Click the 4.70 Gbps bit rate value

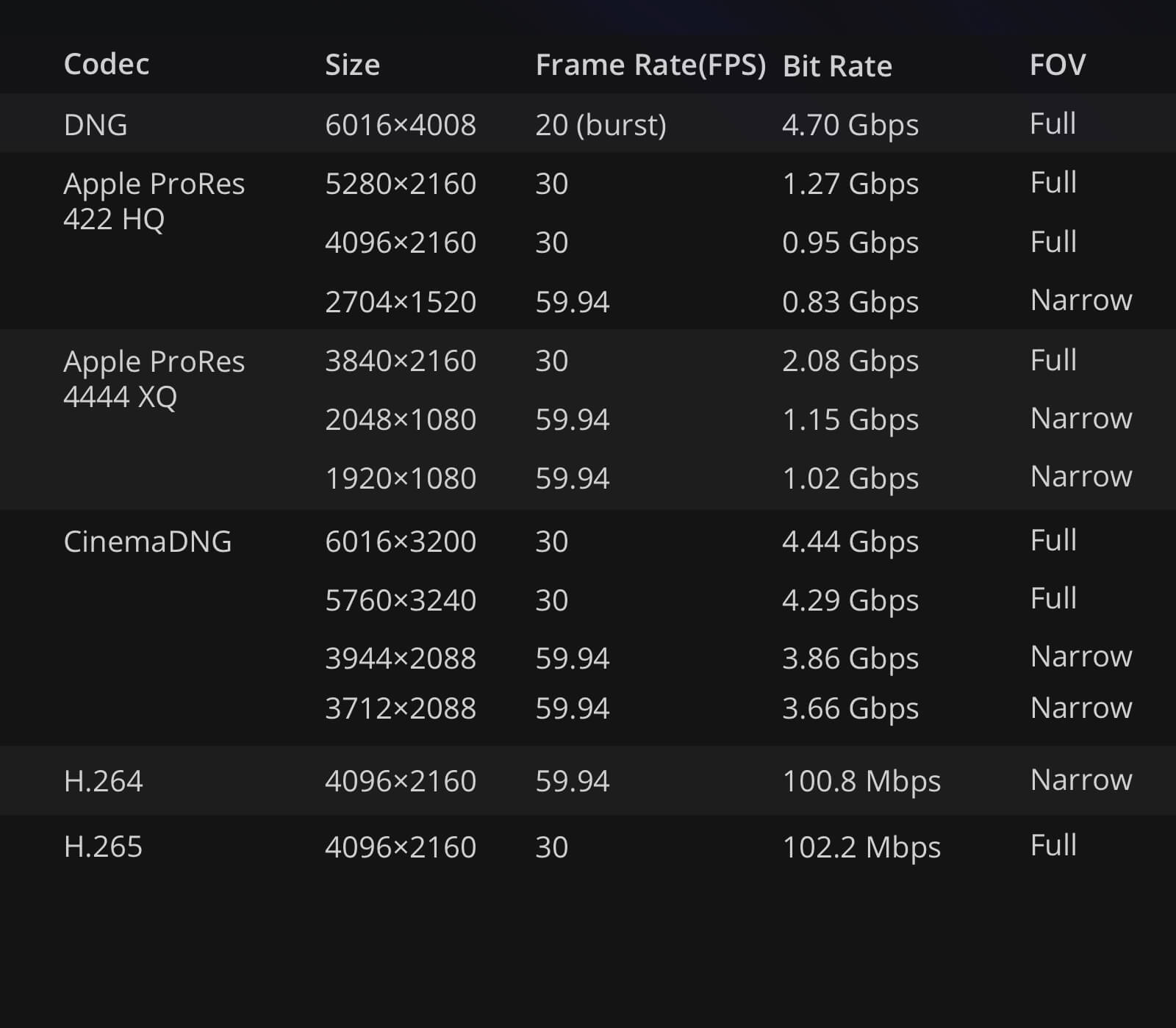850,126
